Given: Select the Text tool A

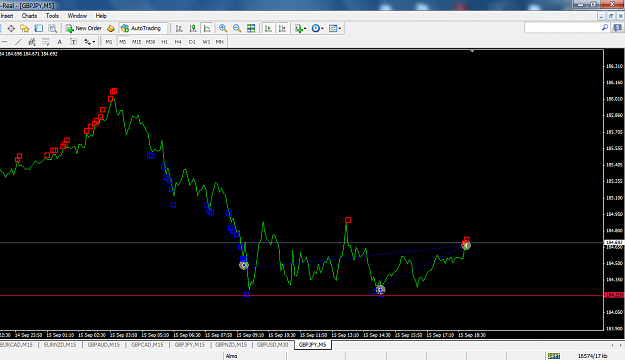Looking at the screenshot, I should pyautogui.click(x=59, y=41).
